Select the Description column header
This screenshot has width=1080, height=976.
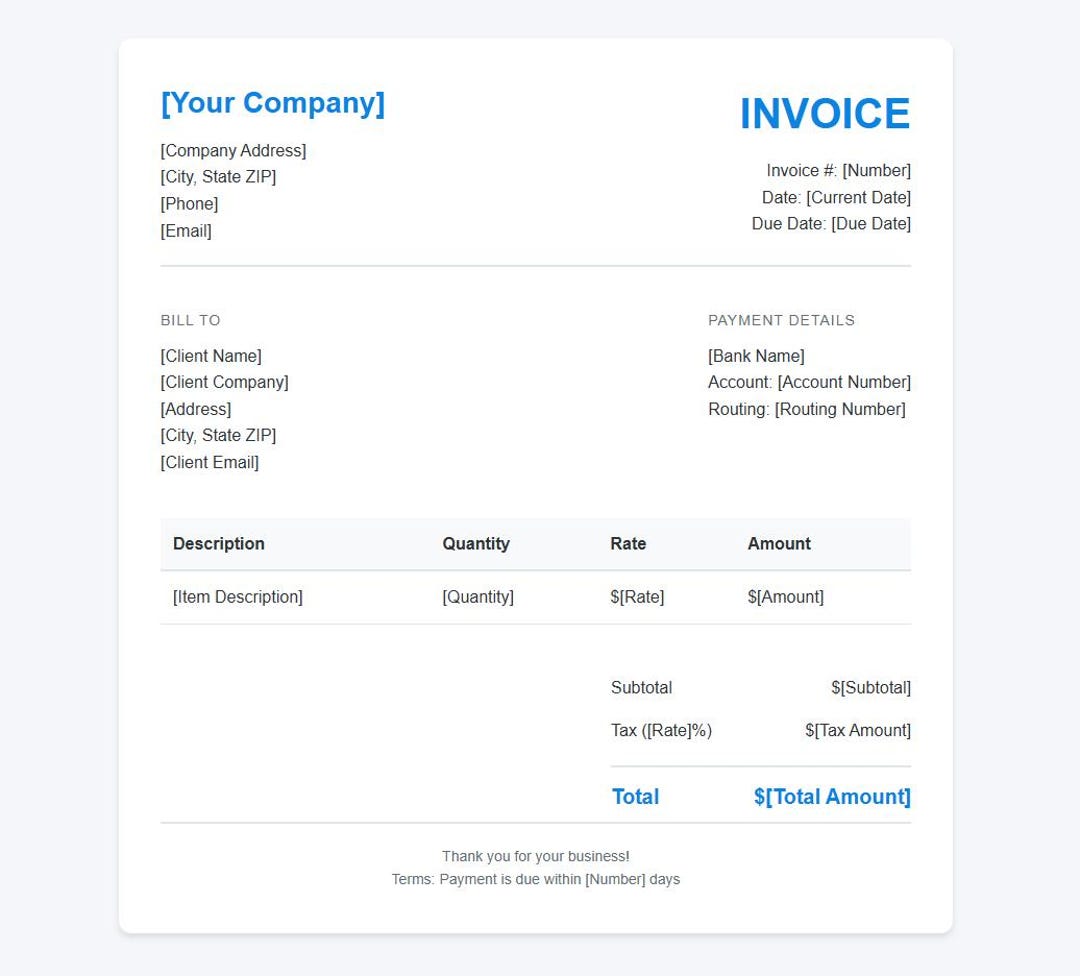click(x=218, y=543)
